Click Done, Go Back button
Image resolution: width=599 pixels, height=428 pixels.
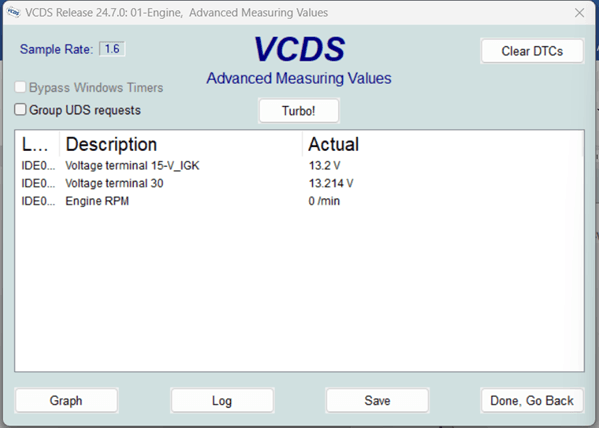pos(532,400)
